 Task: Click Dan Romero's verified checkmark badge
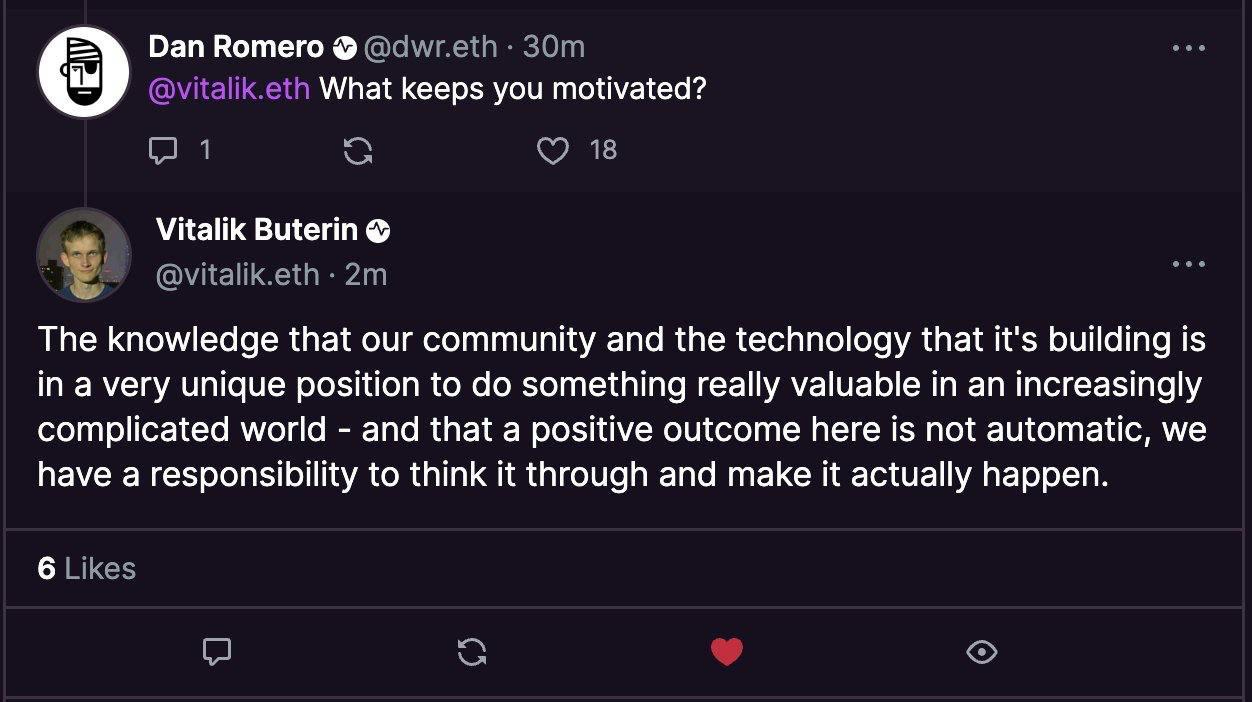[x=344, y=46]
